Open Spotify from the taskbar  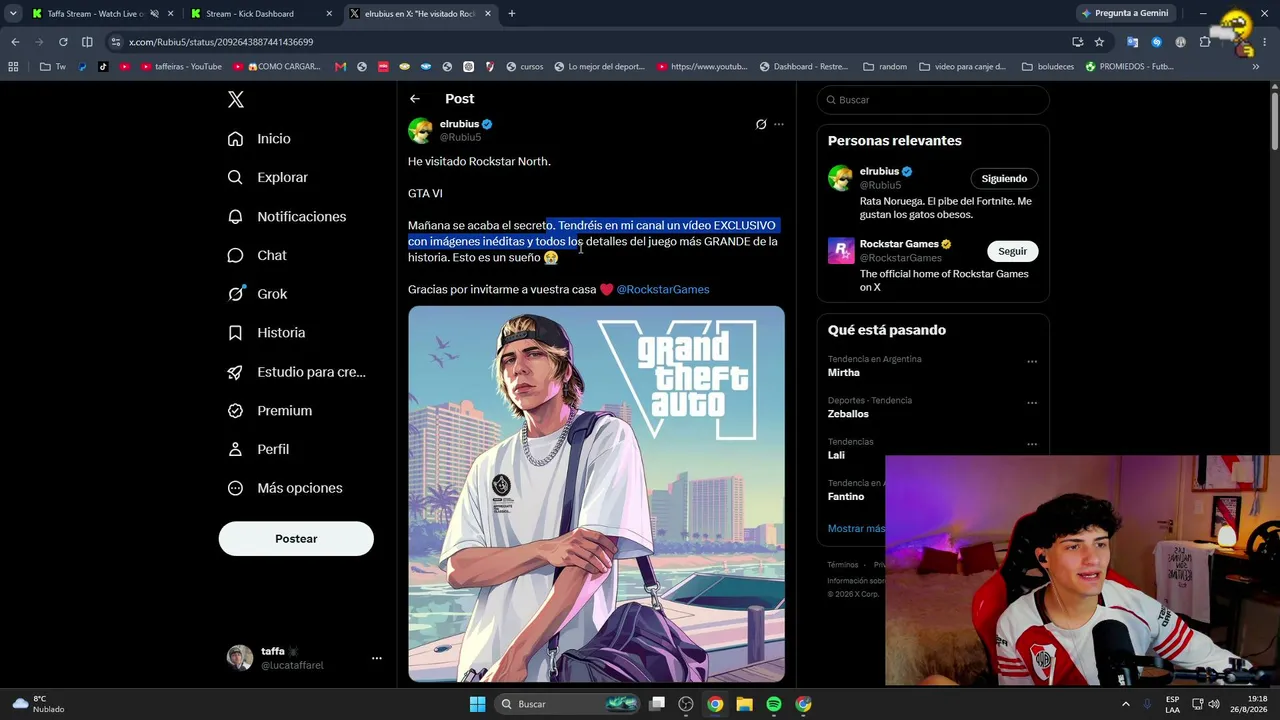[x=774, y=704]
